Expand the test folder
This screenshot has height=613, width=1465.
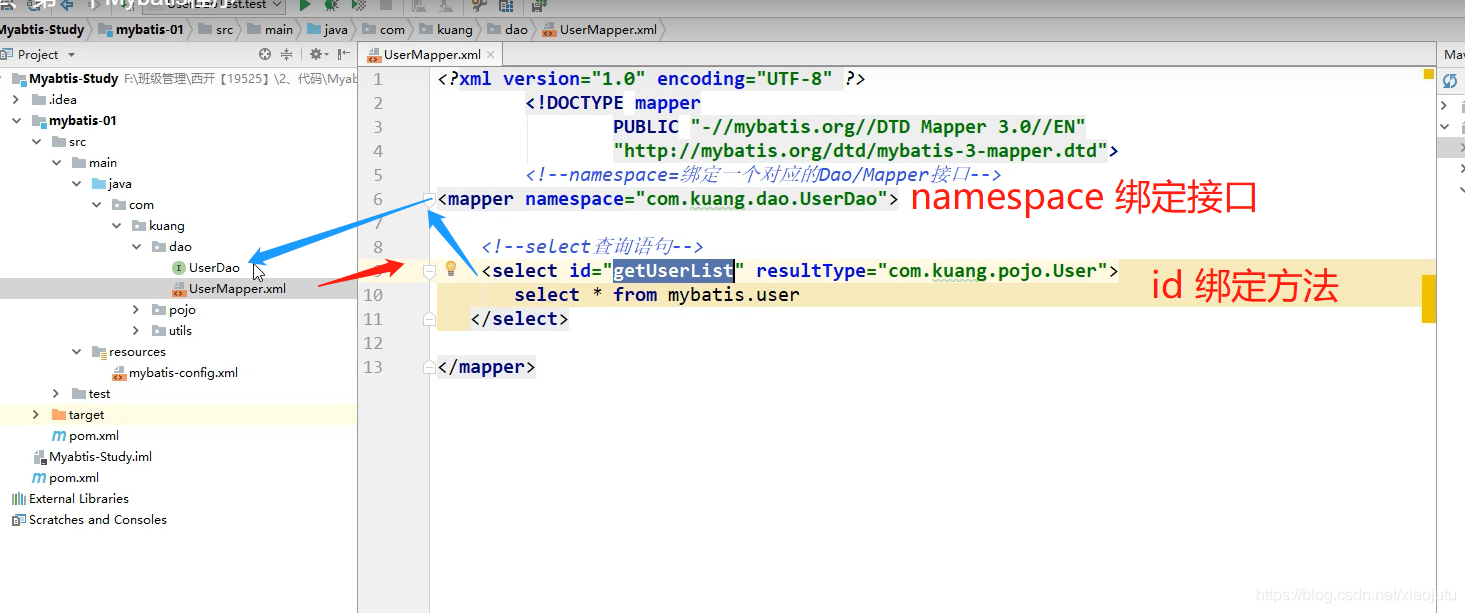[57, 393]
